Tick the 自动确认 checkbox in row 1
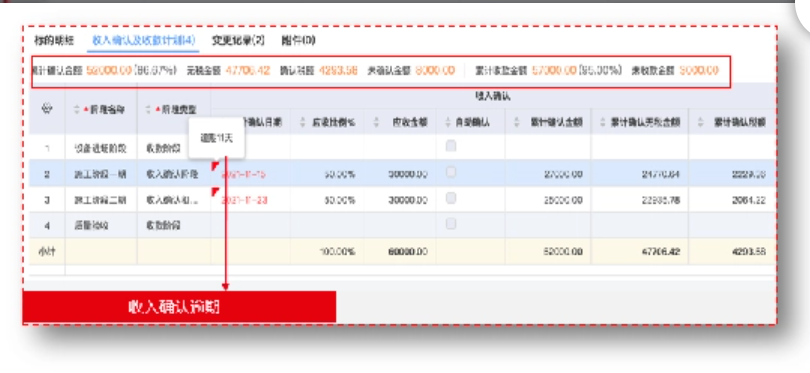This screenshot has width=810, height=373. coord(451,146)
